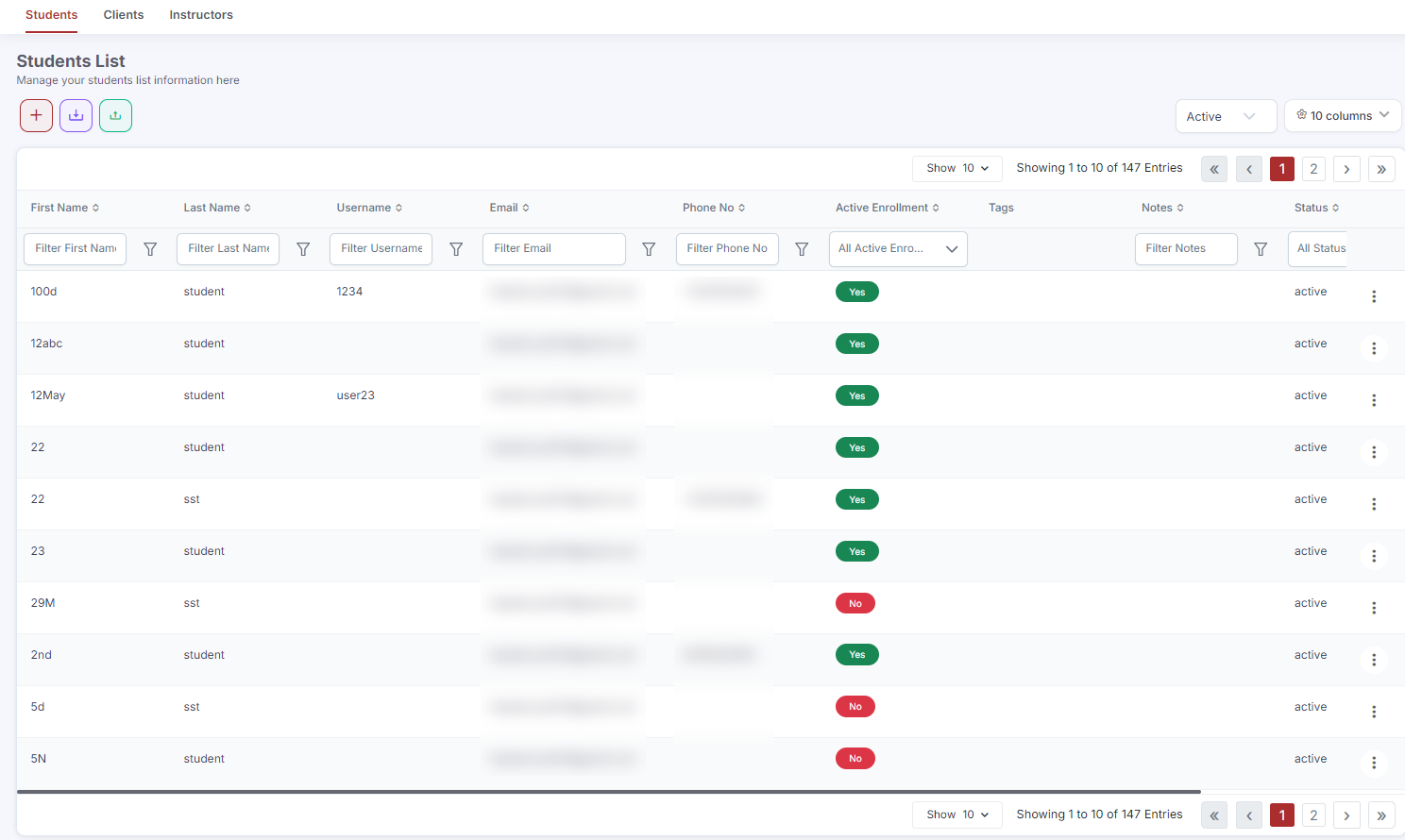Viewport: 1405px width, 840px height.
Task: Open the Show 10 dropdown below the table
Action: [x=956, y=815]
